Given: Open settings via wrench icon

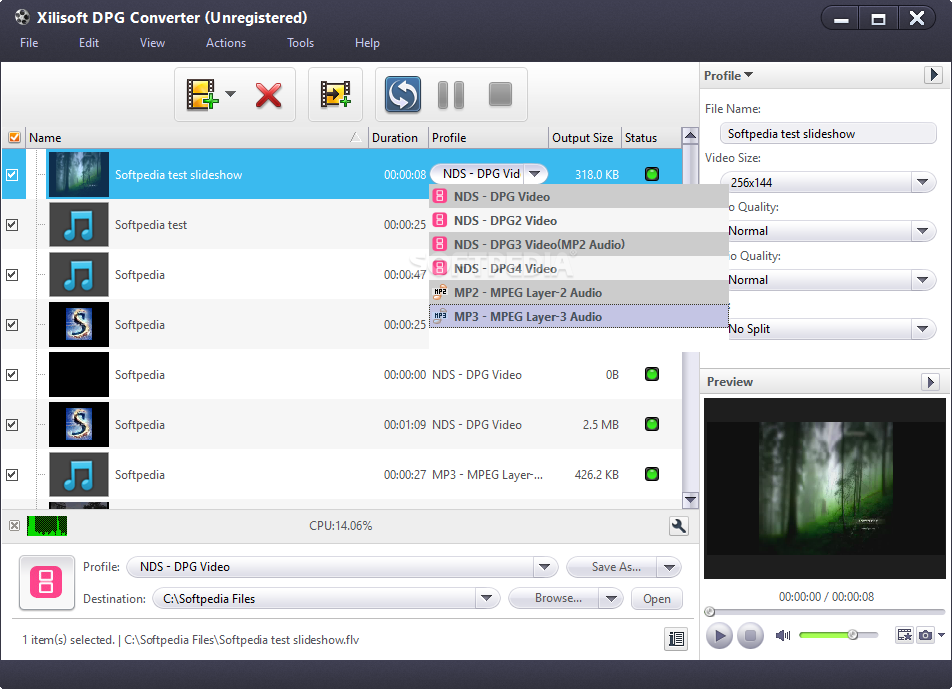Looking at the screenshot, I should (679, 526).
